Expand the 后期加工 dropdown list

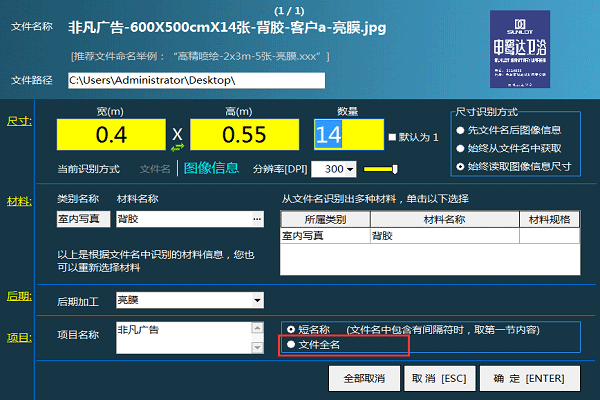pos(257,299)
